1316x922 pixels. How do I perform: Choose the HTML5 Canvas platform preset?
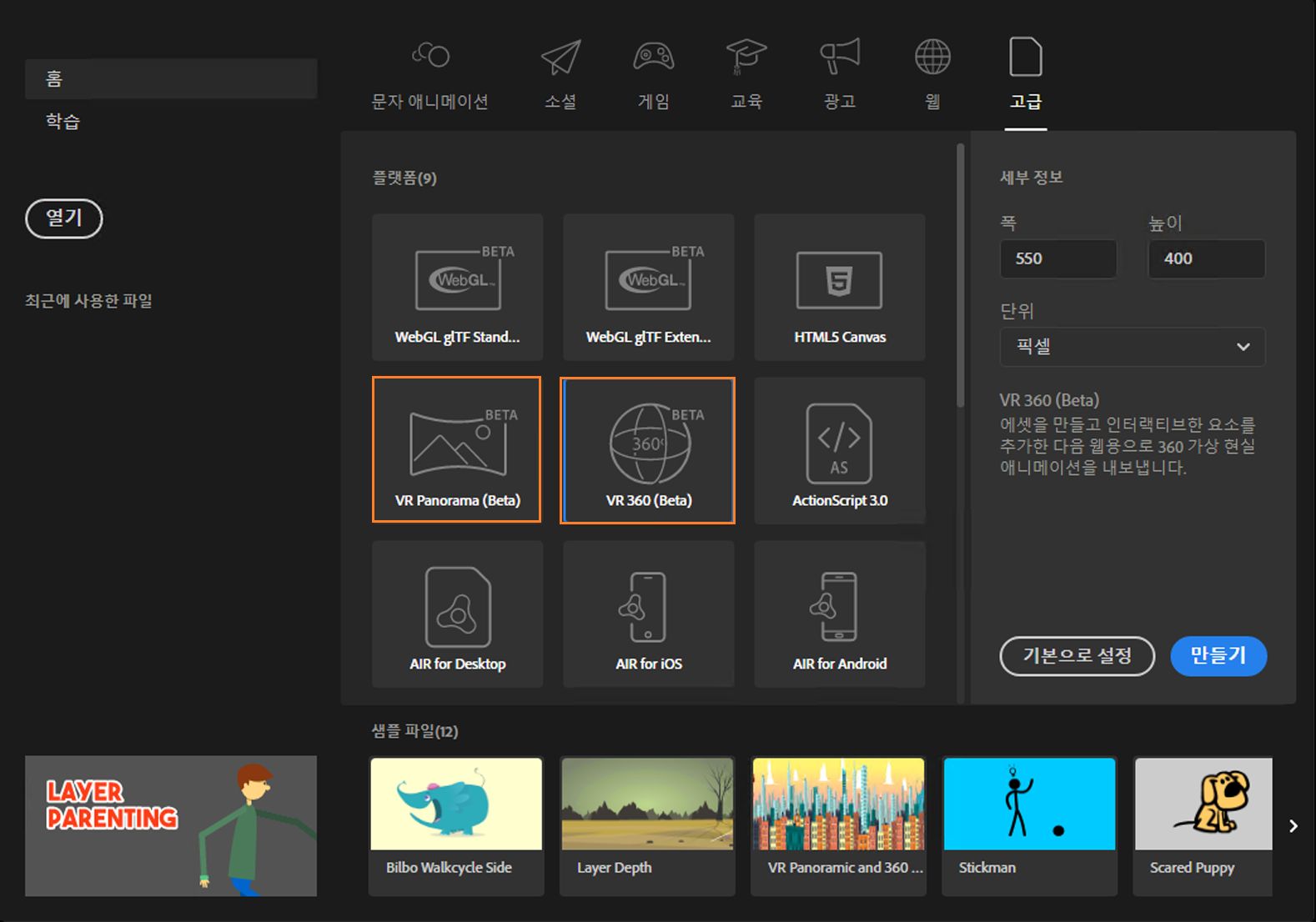(x=840, y=288)
